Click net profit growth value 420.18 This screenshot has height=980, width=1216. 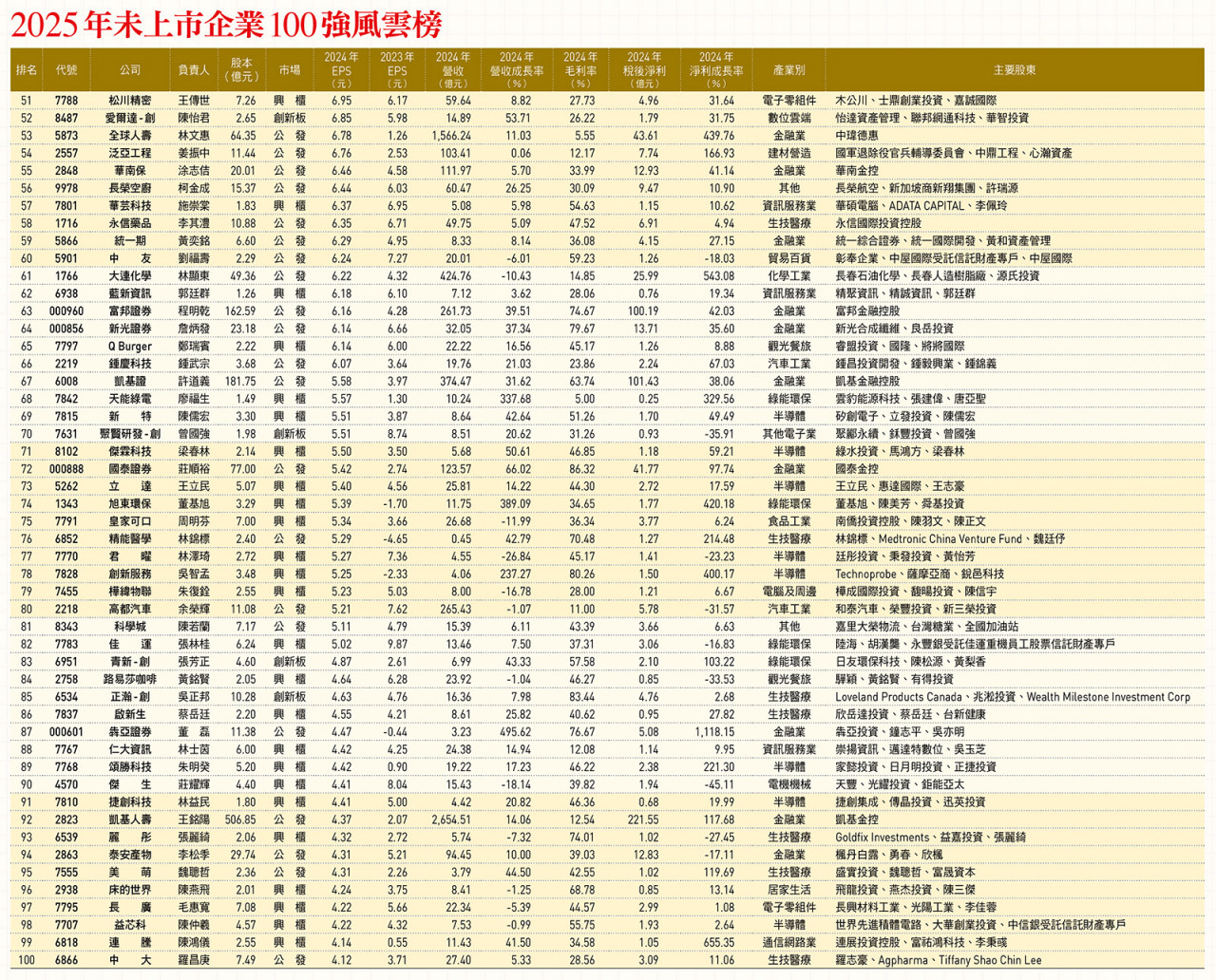pyautogui.click(x=719, y=504)
